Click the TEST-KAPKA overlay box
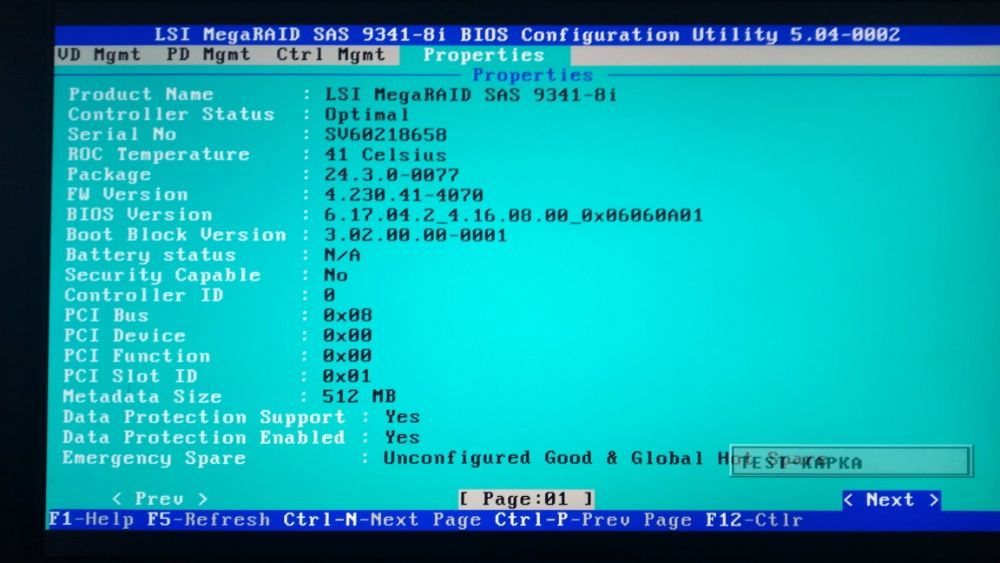1000x563 pixels. pos(851,462)
